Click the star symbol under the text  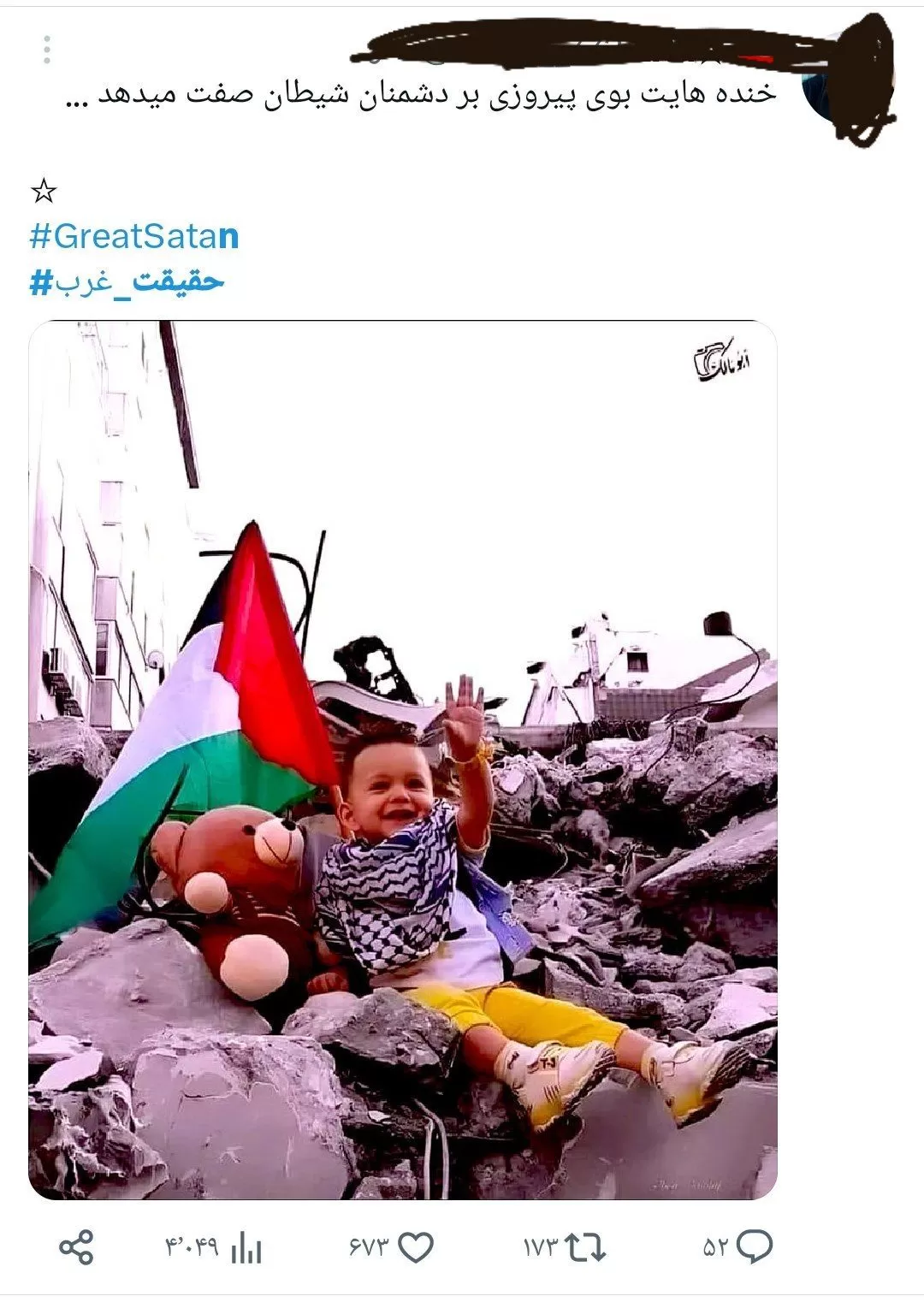(44, 192)
